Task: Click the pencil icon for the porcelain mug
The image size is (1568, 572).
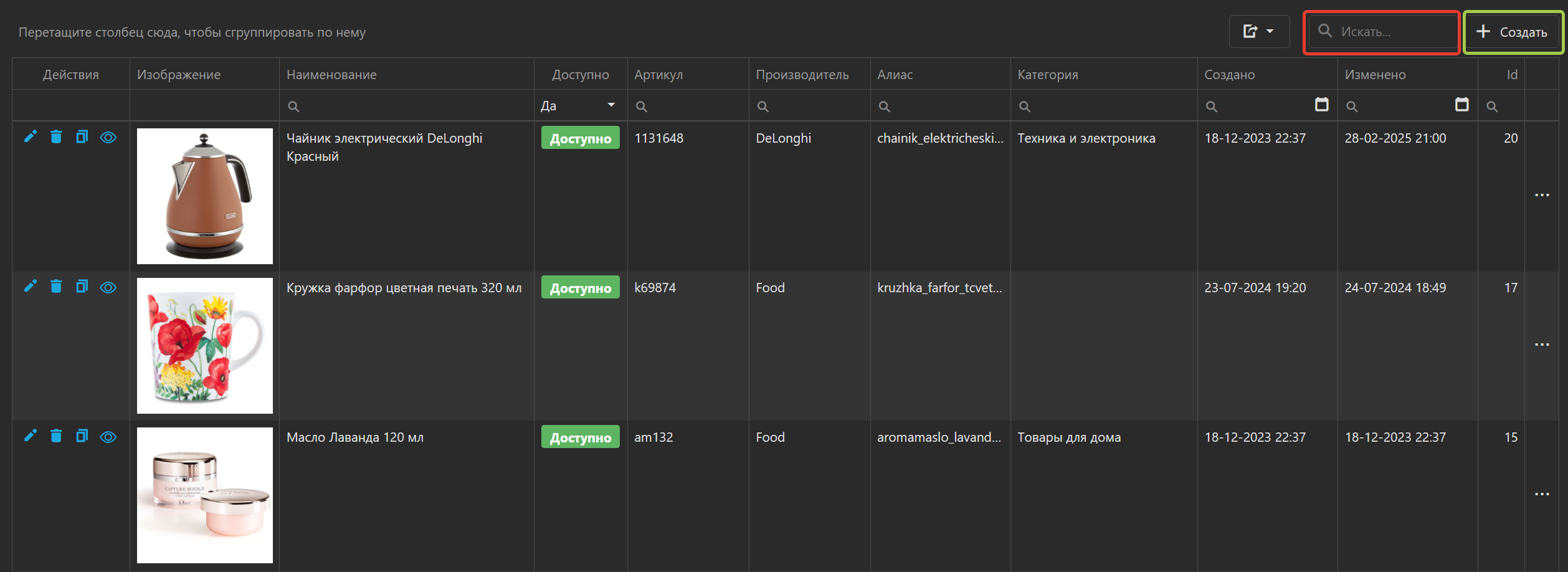Action: pos(30,286)
